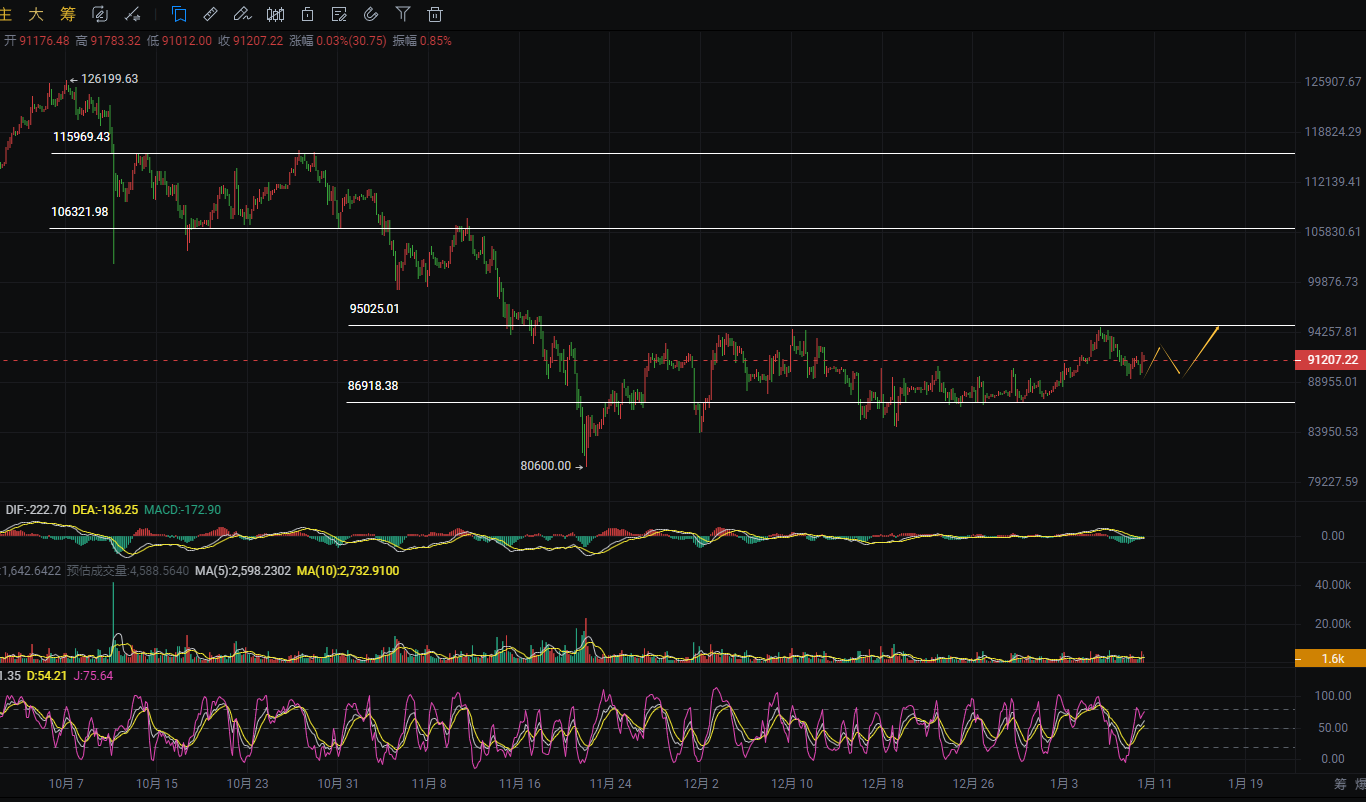Screen dimensions: 1366x802
Task: Click the lock drawings icon
Action: pyautogui.click(x=308, y=14)
